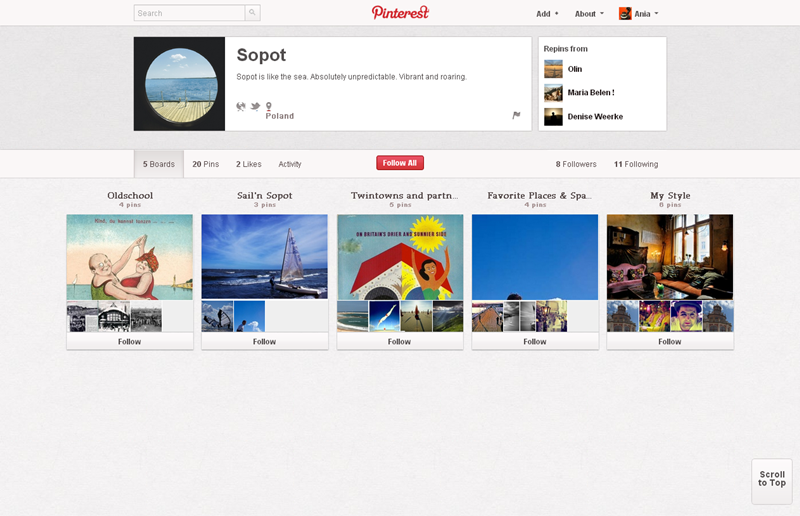
Task: Switch to the Activity tab
Action: point(290,164)
